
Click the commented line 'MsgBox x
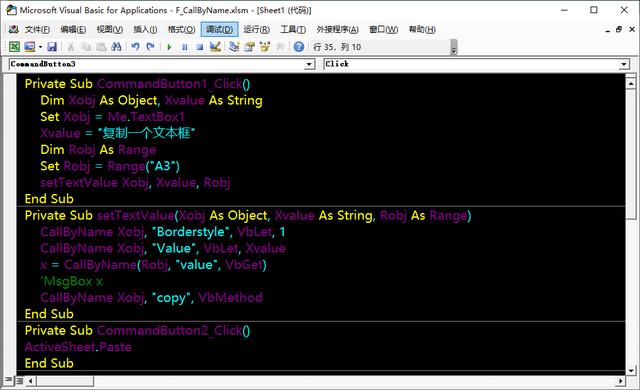pyautogui.click(x=71, y=281)
